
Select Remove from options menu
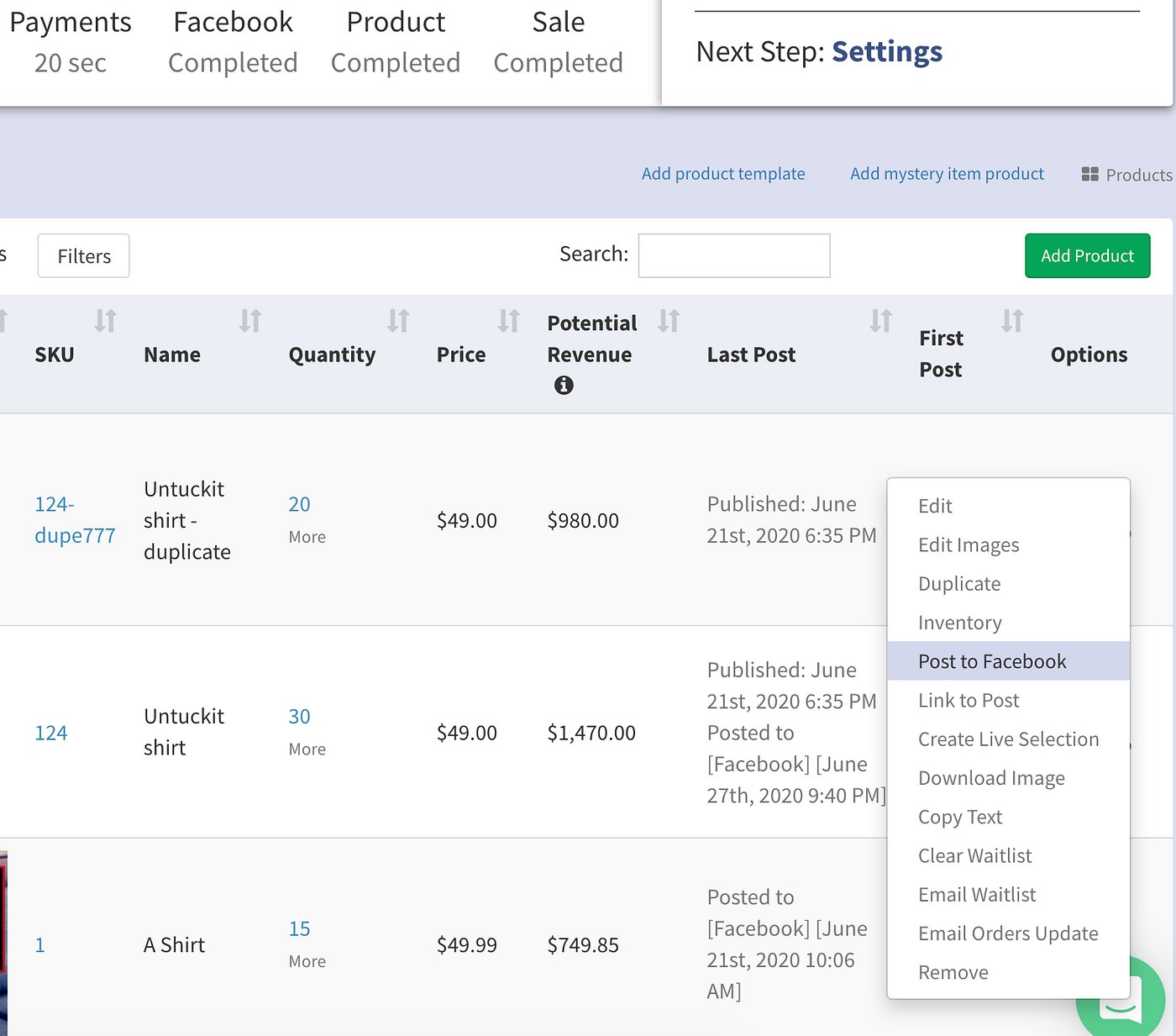pyautogui.click(x=1009, y=972)
